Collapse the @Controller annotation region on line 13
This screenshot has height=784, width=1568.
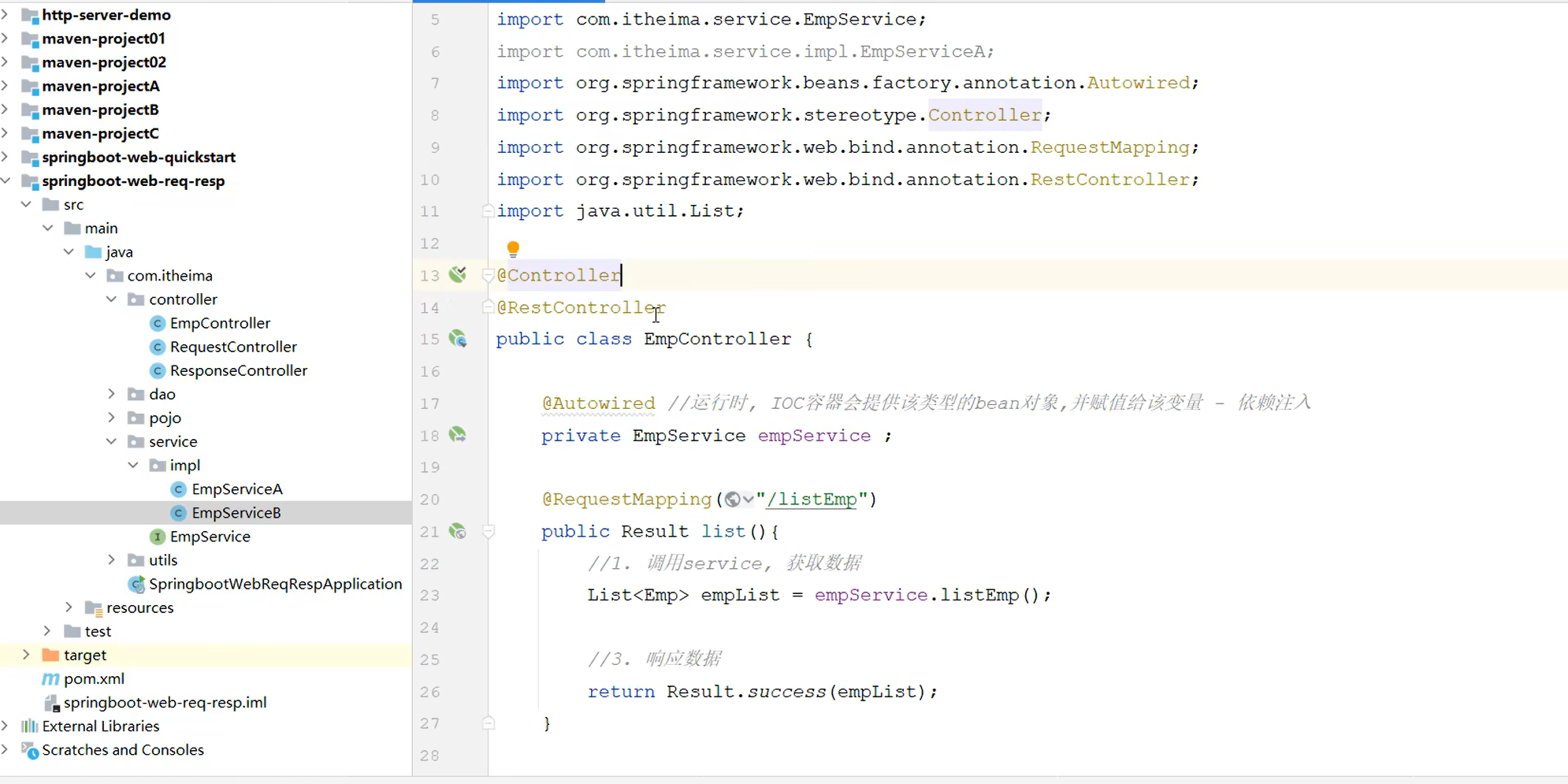pyautogui.click(x=488, y=275)
